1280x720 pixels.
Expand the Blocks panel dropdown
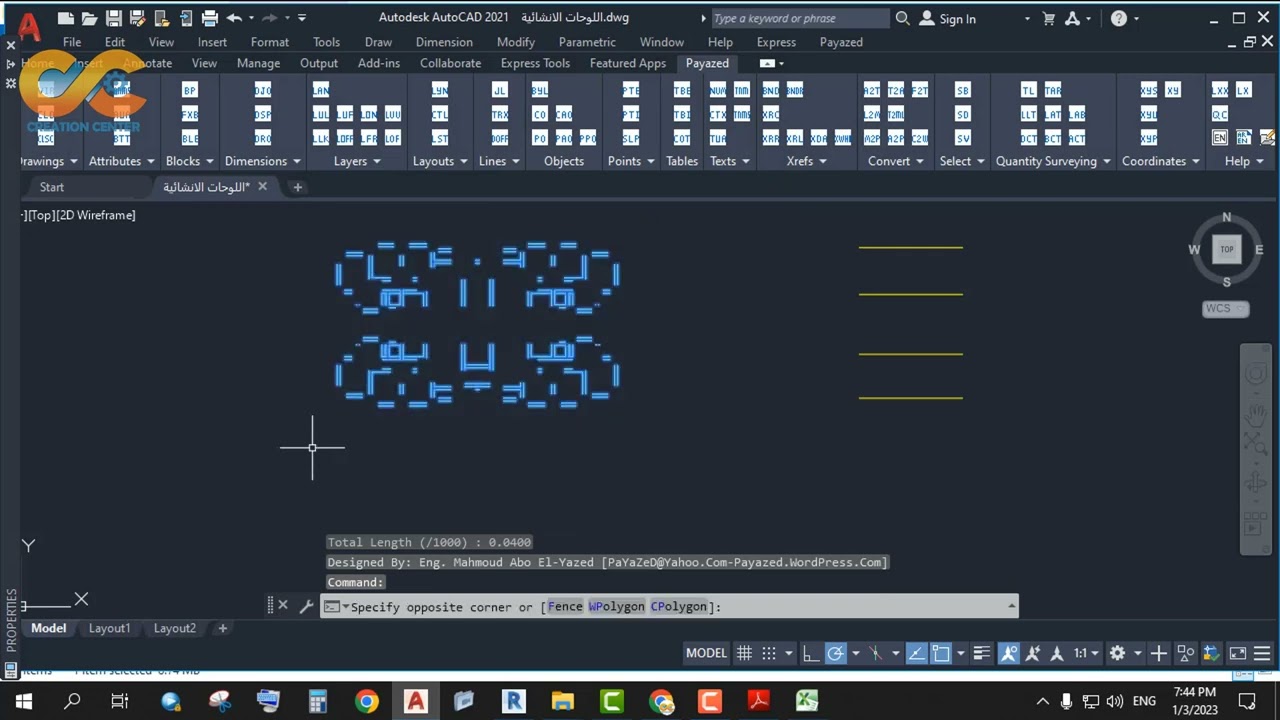pyautogui.click(x=210, y=161)
